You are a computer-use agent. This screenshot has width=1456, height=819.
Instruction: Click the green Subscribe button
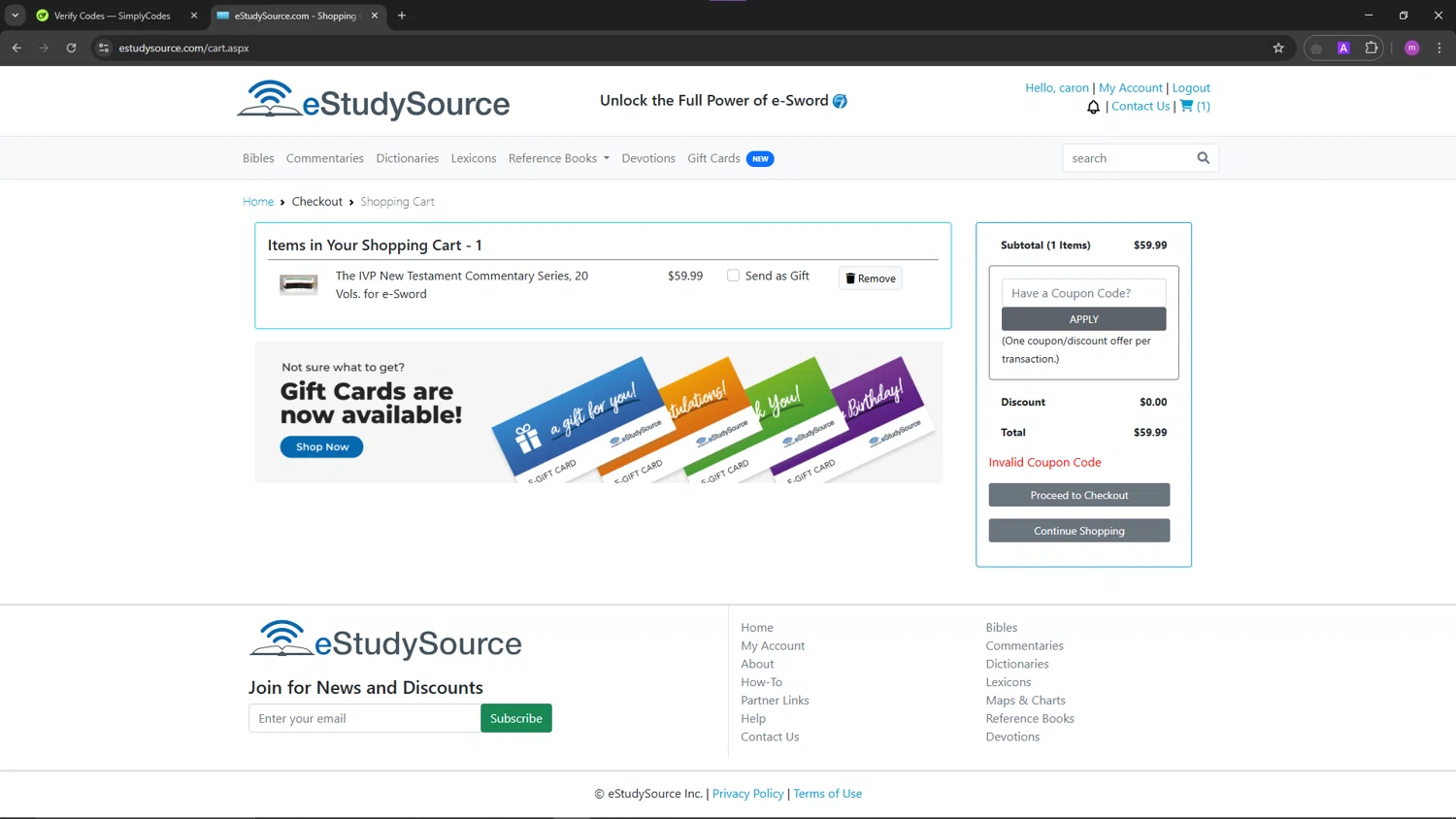point(516,718)
